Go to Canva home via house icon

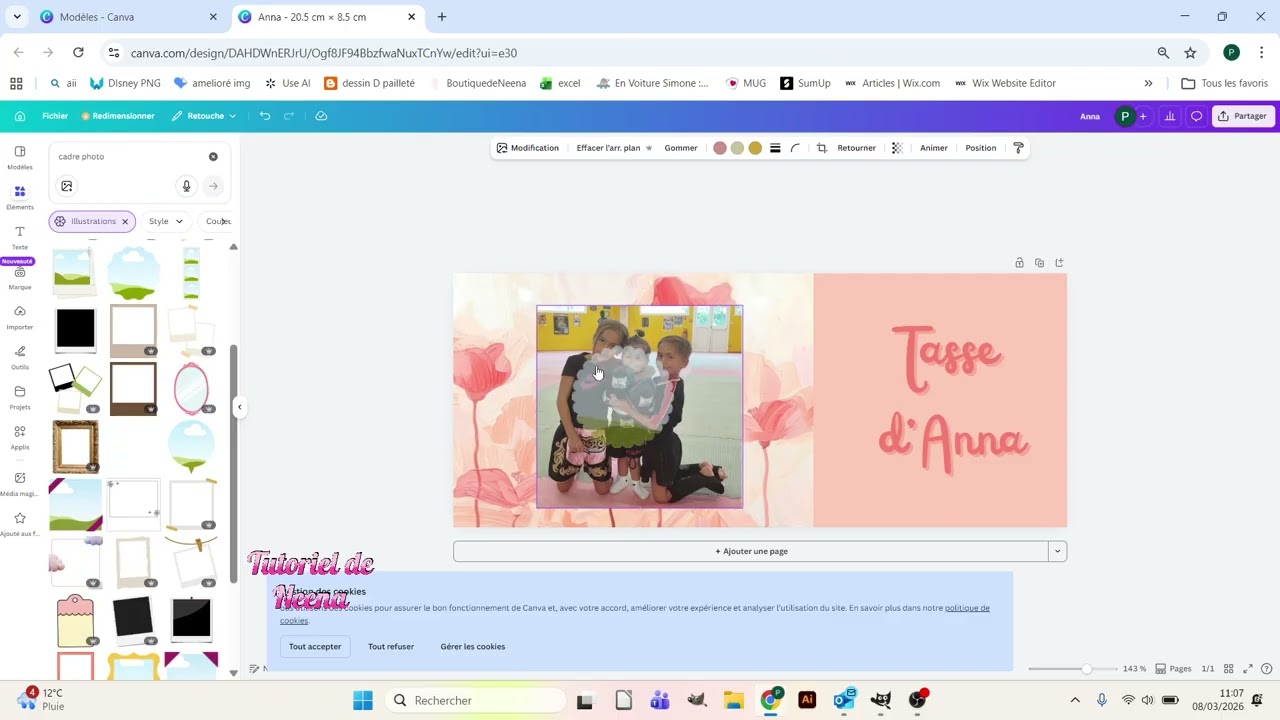coord(20,116)
